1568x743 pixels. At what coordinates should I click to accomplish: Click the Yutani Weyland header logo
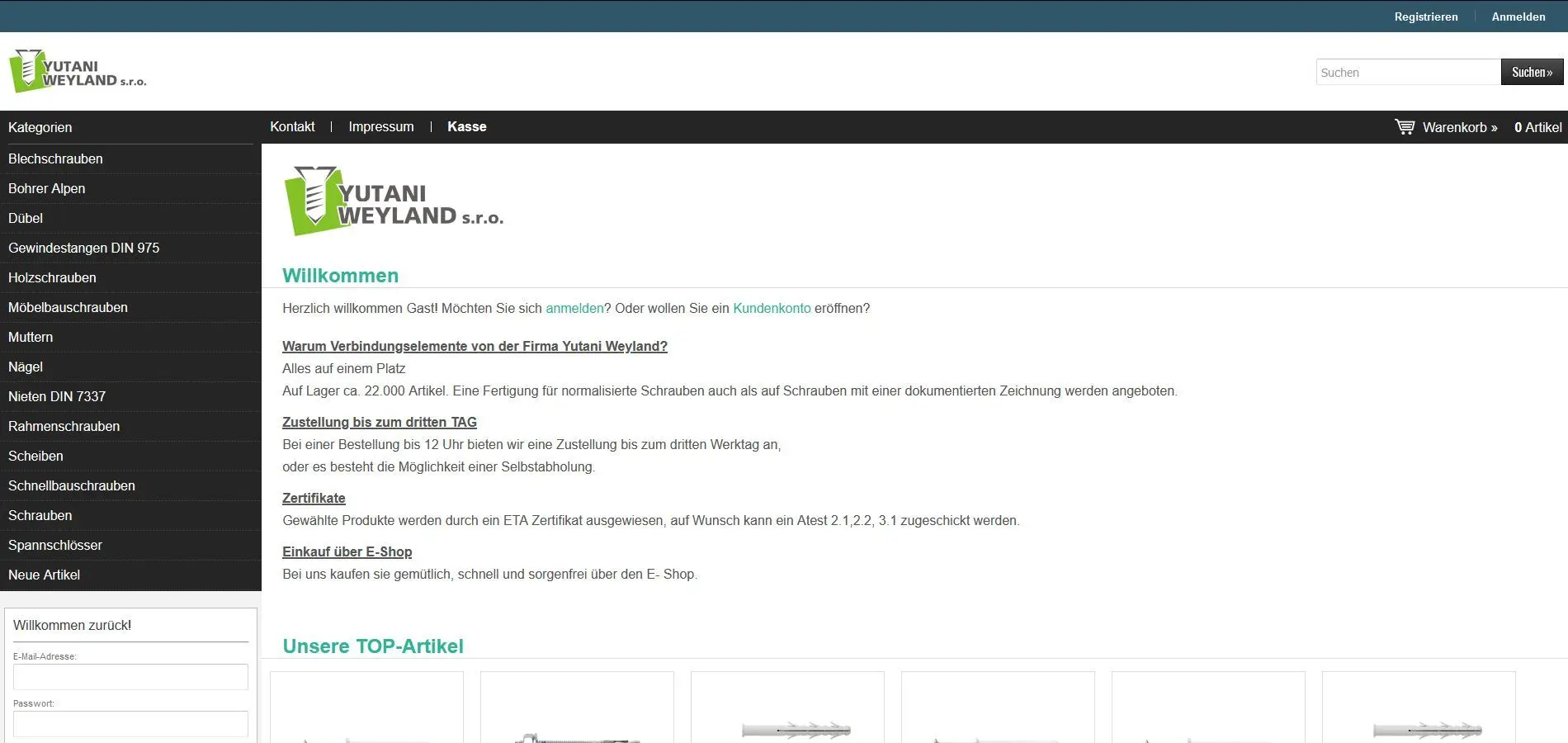pos(78,72)
